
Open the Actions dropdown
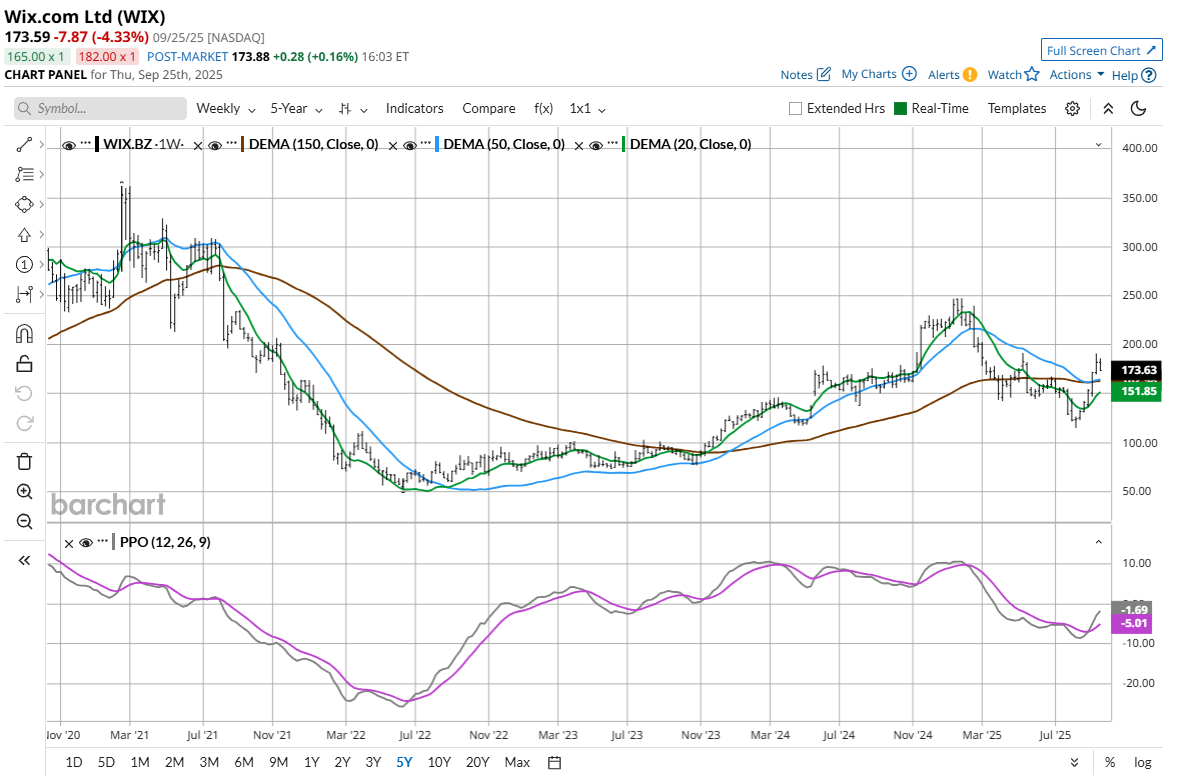1077,74
